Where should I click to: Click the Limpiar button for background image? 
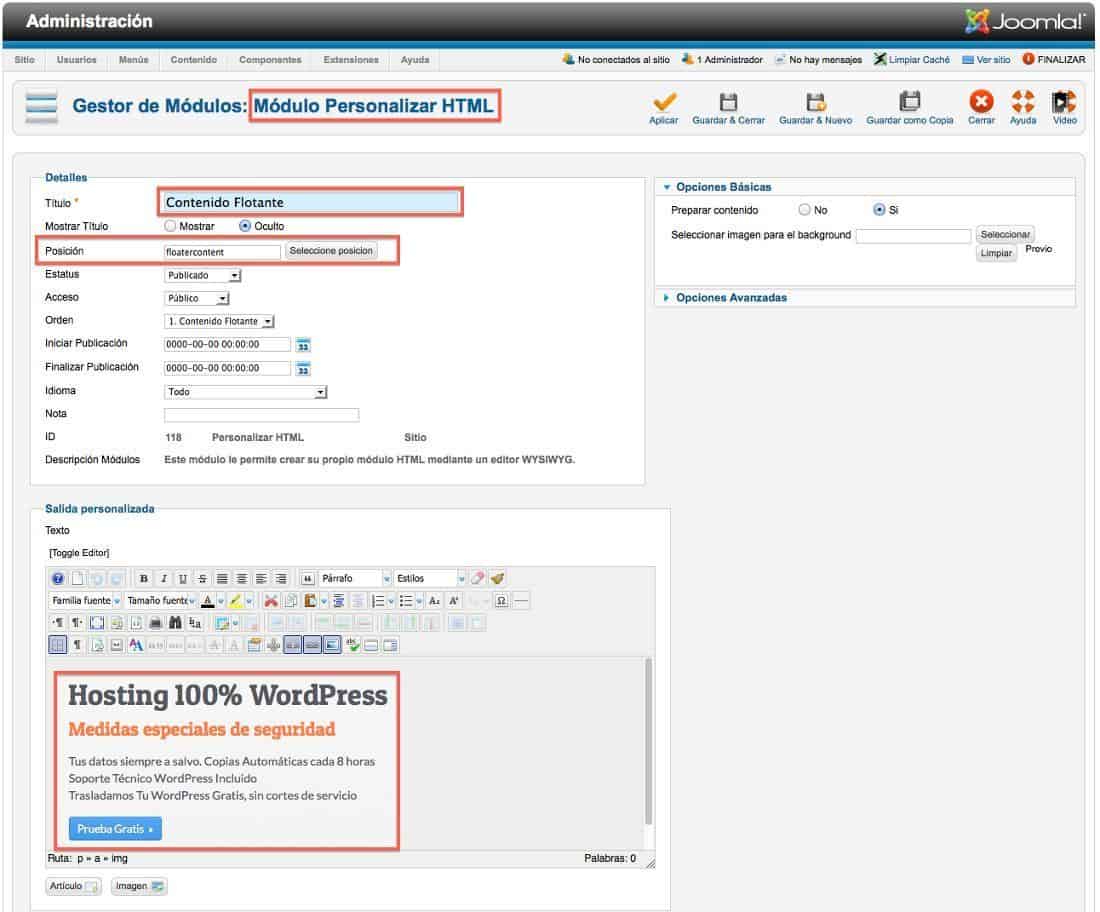click(995, 253)
